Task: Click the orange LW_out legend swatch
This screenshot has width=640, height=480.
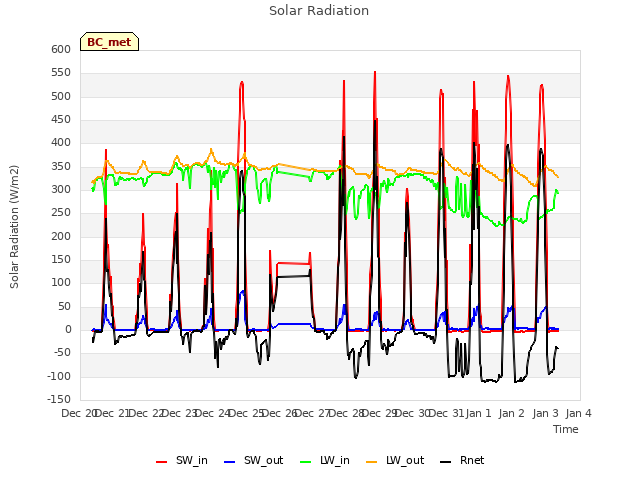Action: [372, 462]
